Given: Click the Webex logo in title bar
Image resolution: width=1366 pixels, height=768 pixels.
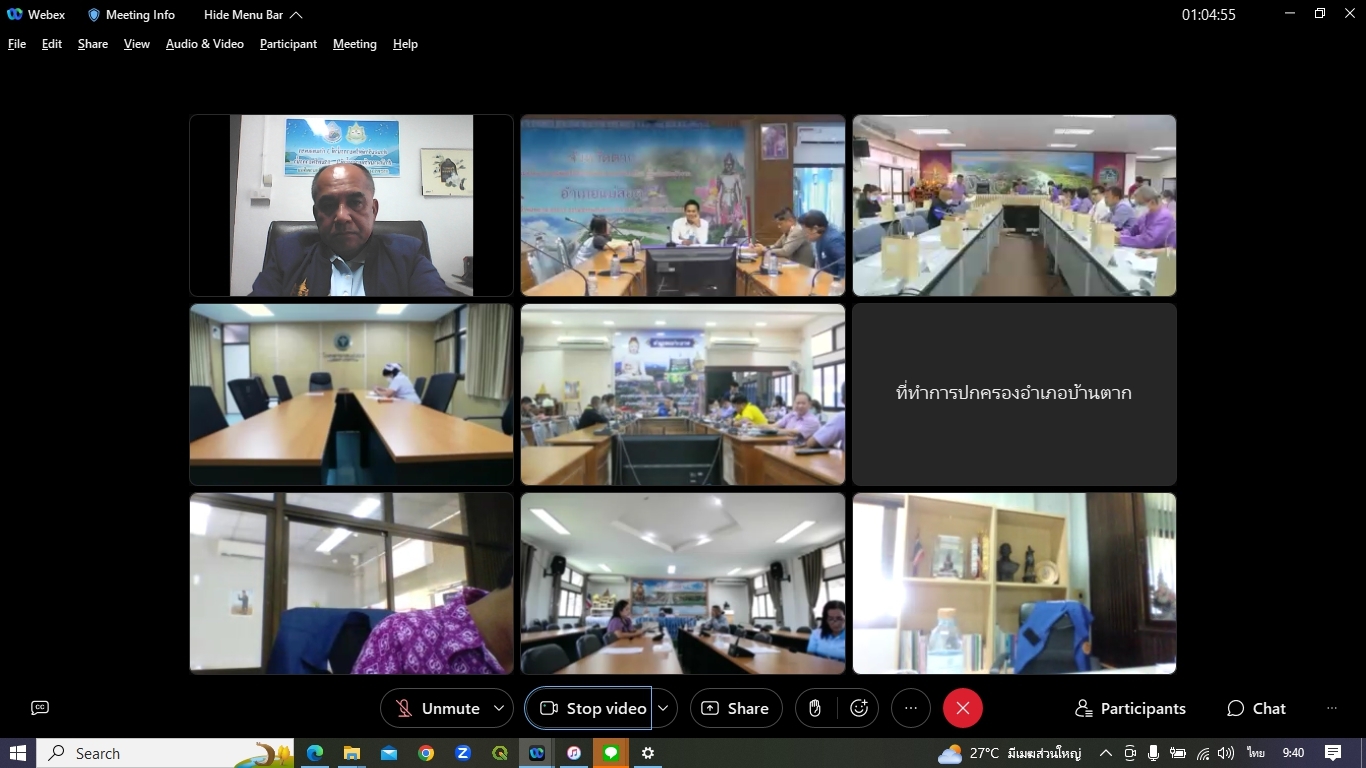Looking at the screenshot, I should [x=15, y=15].
